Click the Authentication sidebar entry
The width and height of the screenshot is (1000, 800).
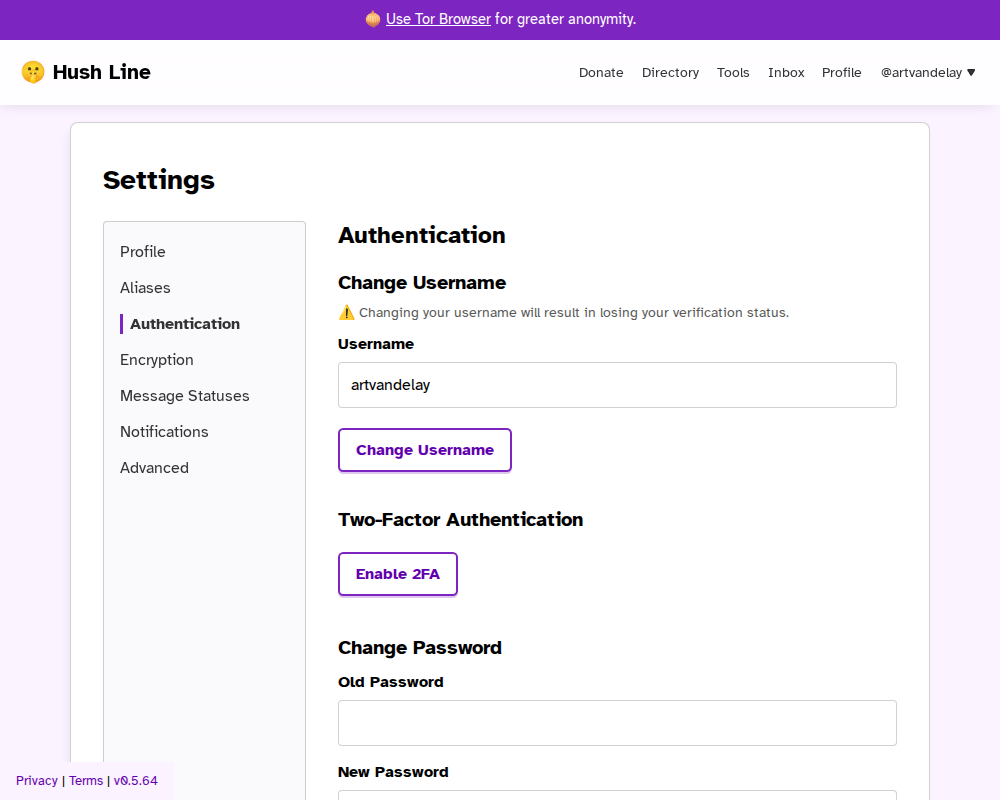click(x=184, y=323)
